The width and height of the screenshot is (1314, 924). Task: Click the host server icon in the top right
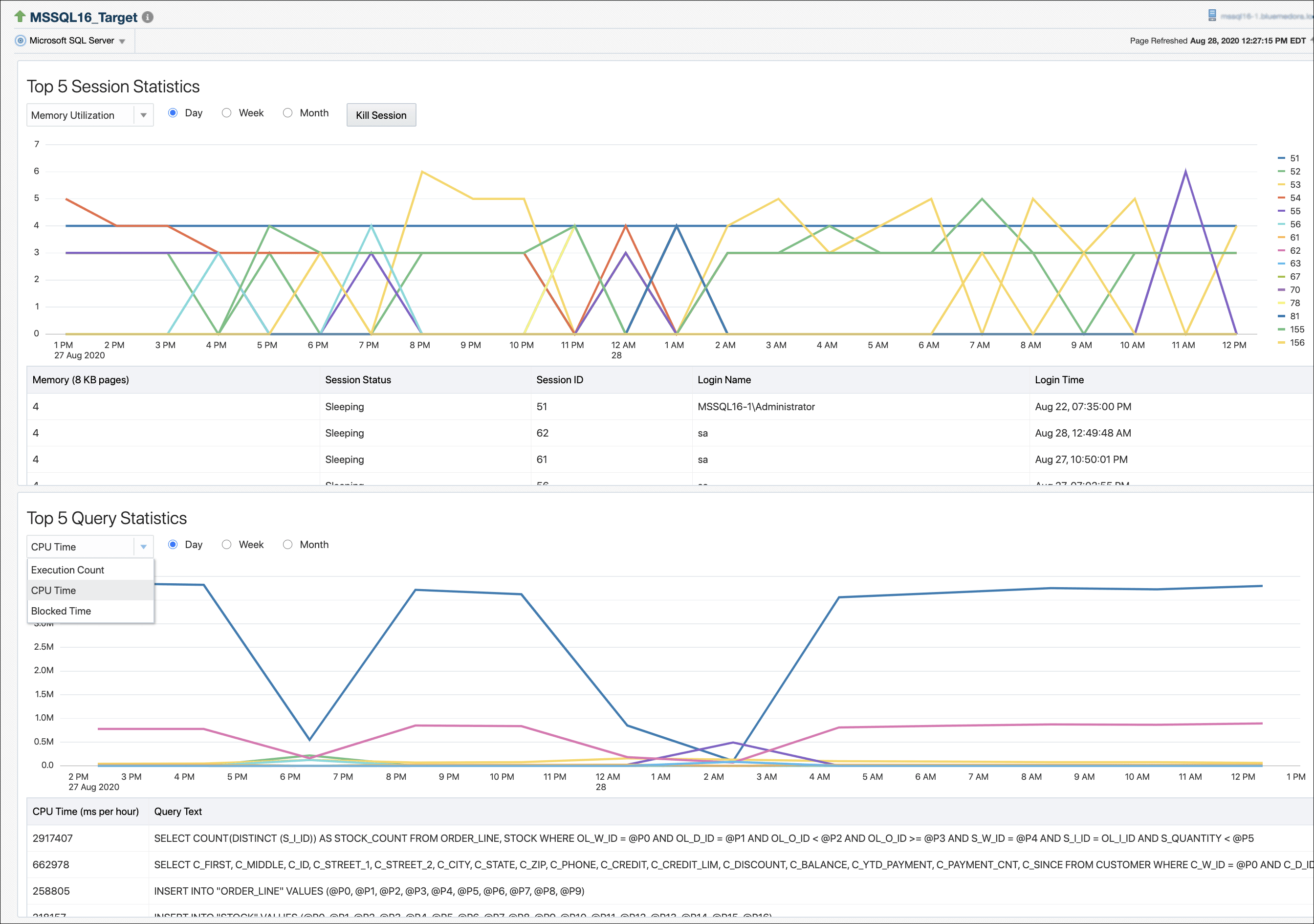pyautogui.click(x=1212, y=15)
